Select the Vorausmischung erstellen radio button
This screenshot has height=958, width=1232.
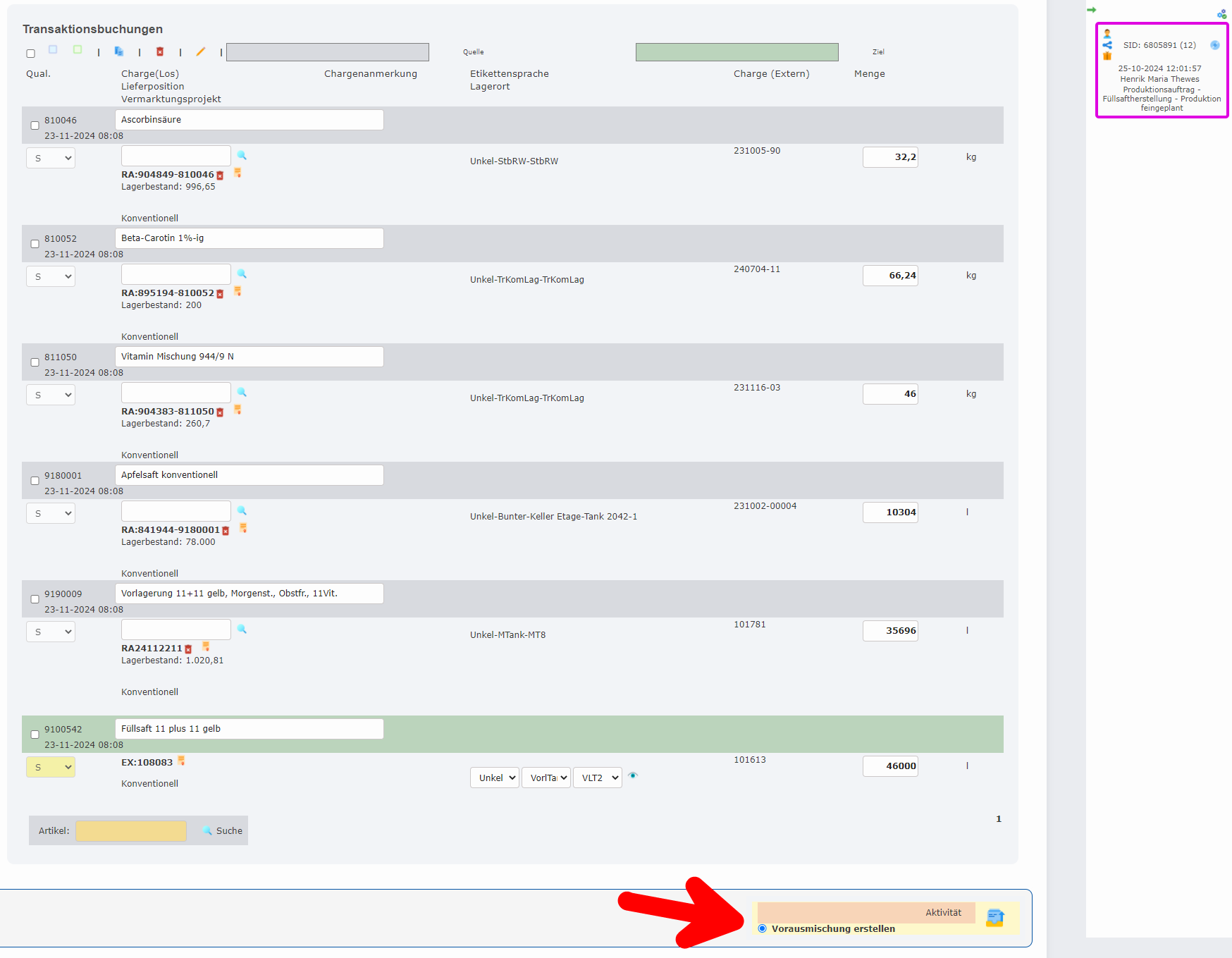coord(761,928)
